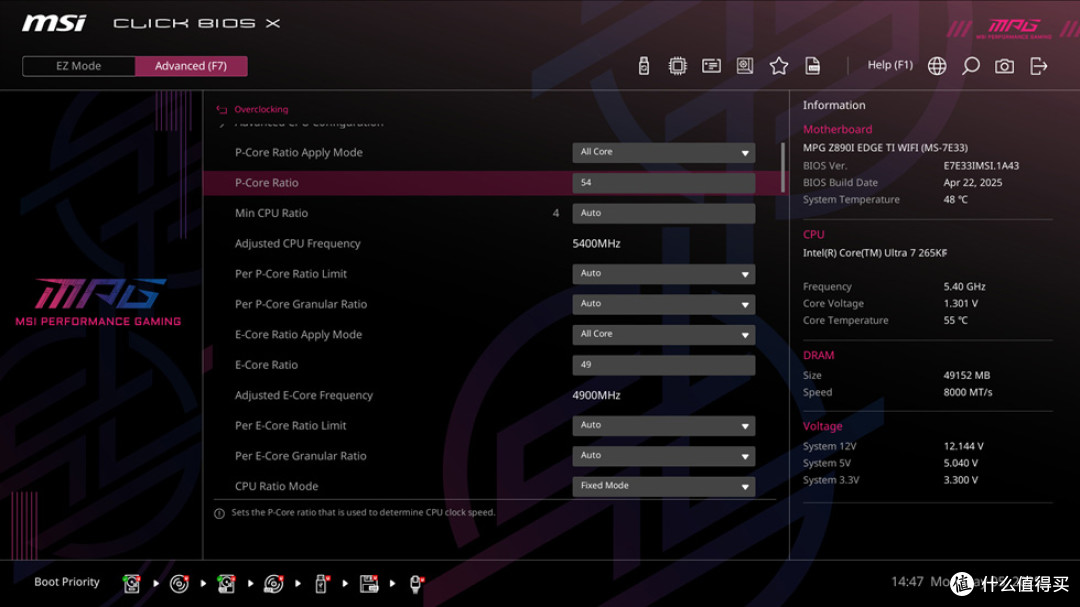Open search magnifier icon
The image size is (1080, 607).
(x=970, y=65)
